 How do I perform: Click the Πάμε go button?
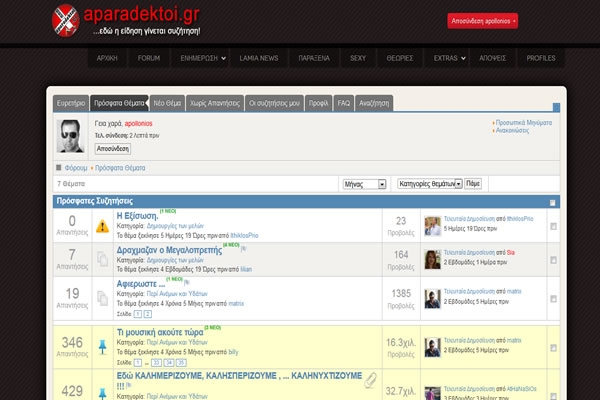point(473,184)
